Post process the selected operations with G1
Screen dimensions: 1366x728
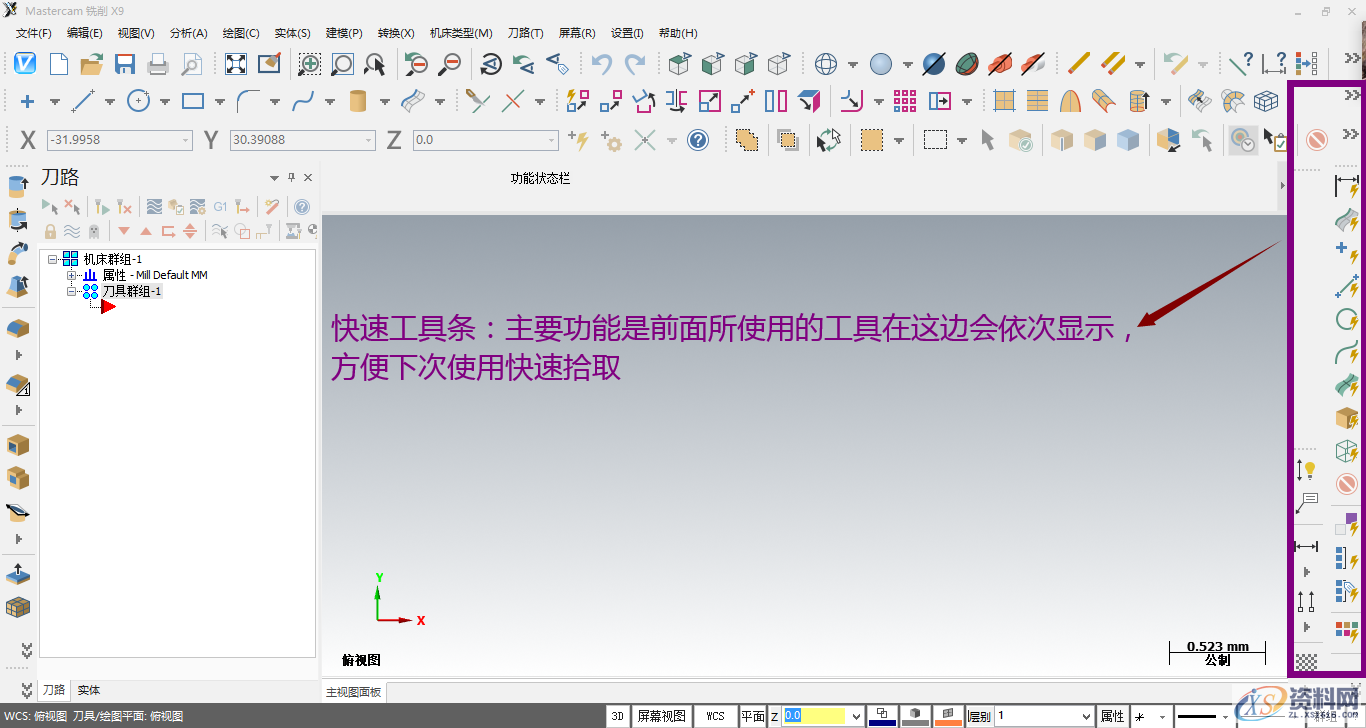[x=220, y=206]
